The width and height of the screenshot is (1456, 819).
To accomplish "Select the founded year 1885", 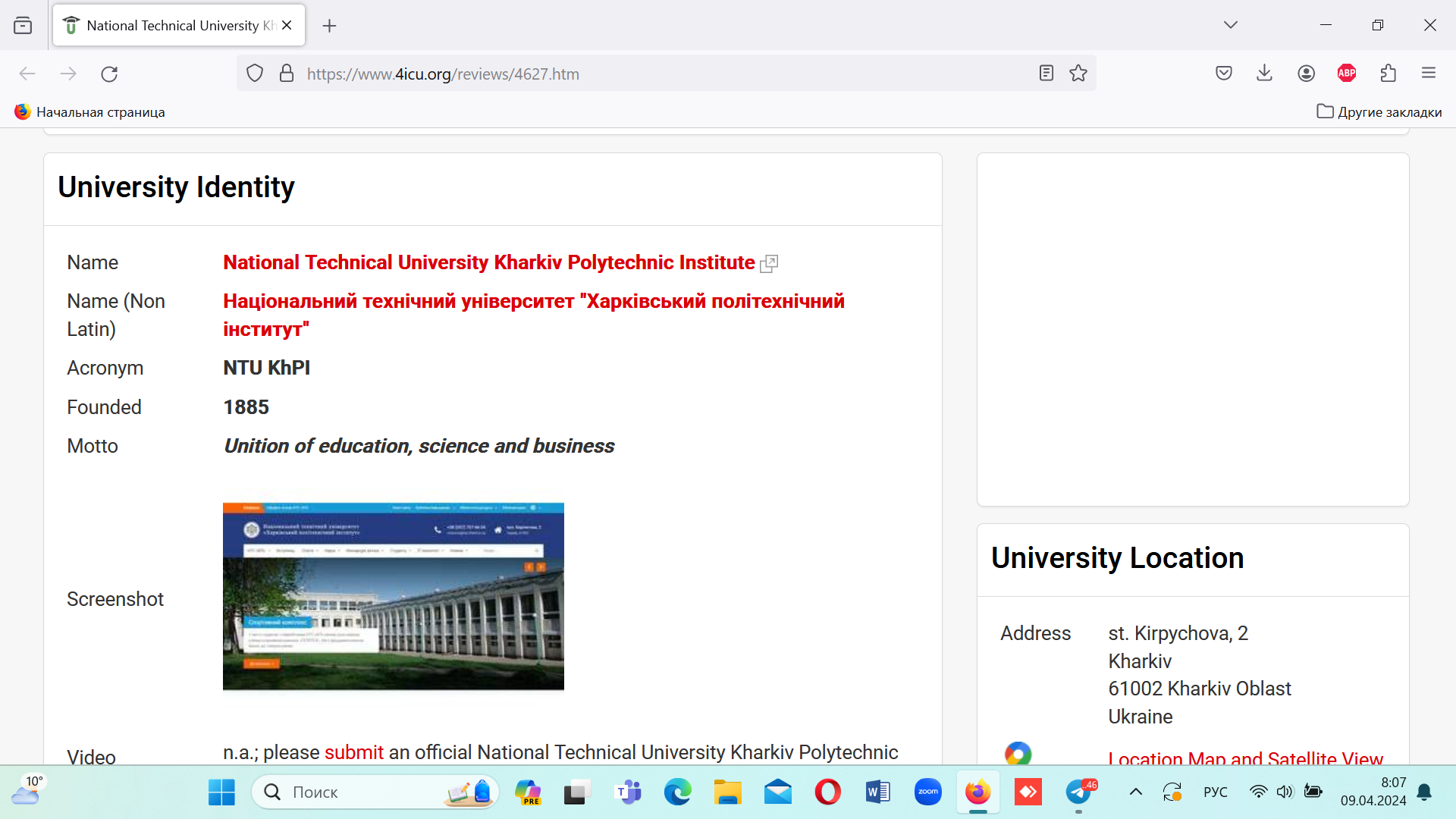I will (246, 407).
